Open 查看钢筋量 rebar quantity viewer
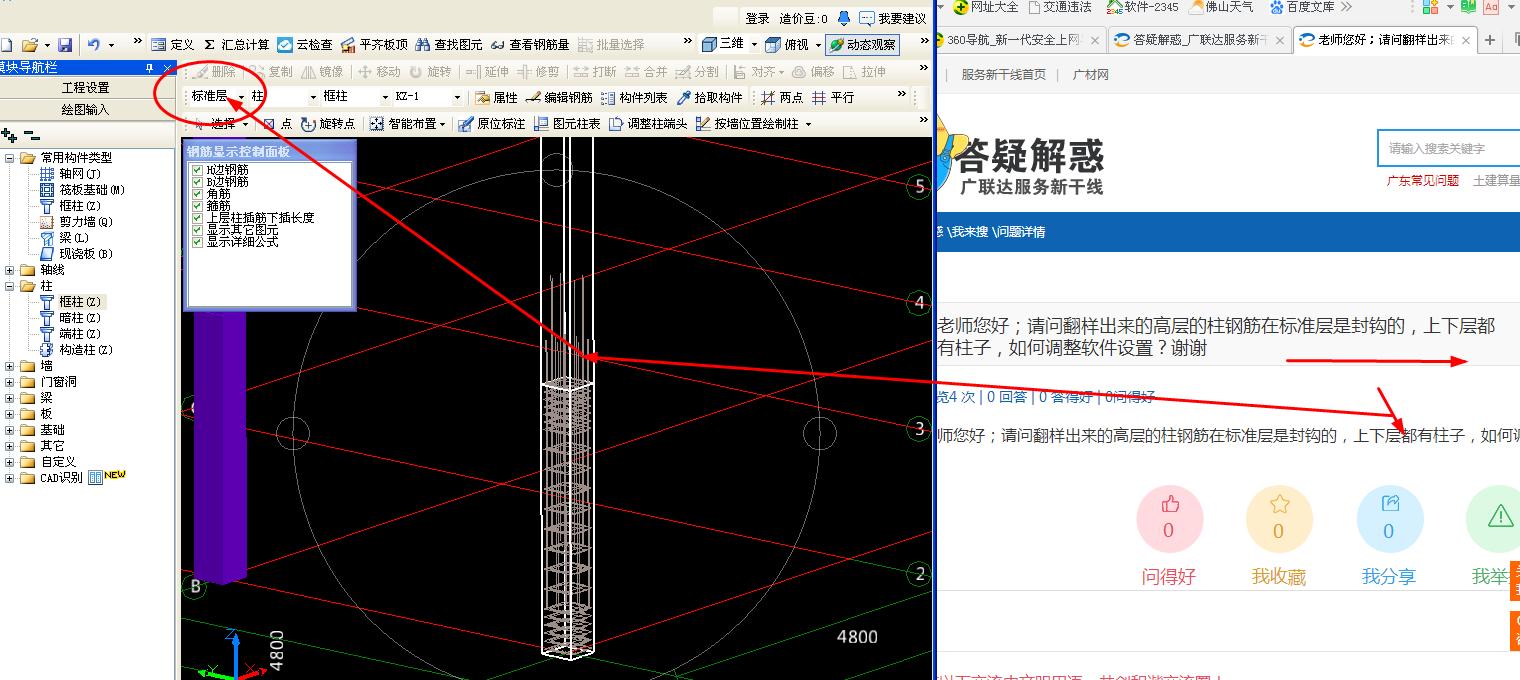1520x680 pixels. (x=530, y=45)
